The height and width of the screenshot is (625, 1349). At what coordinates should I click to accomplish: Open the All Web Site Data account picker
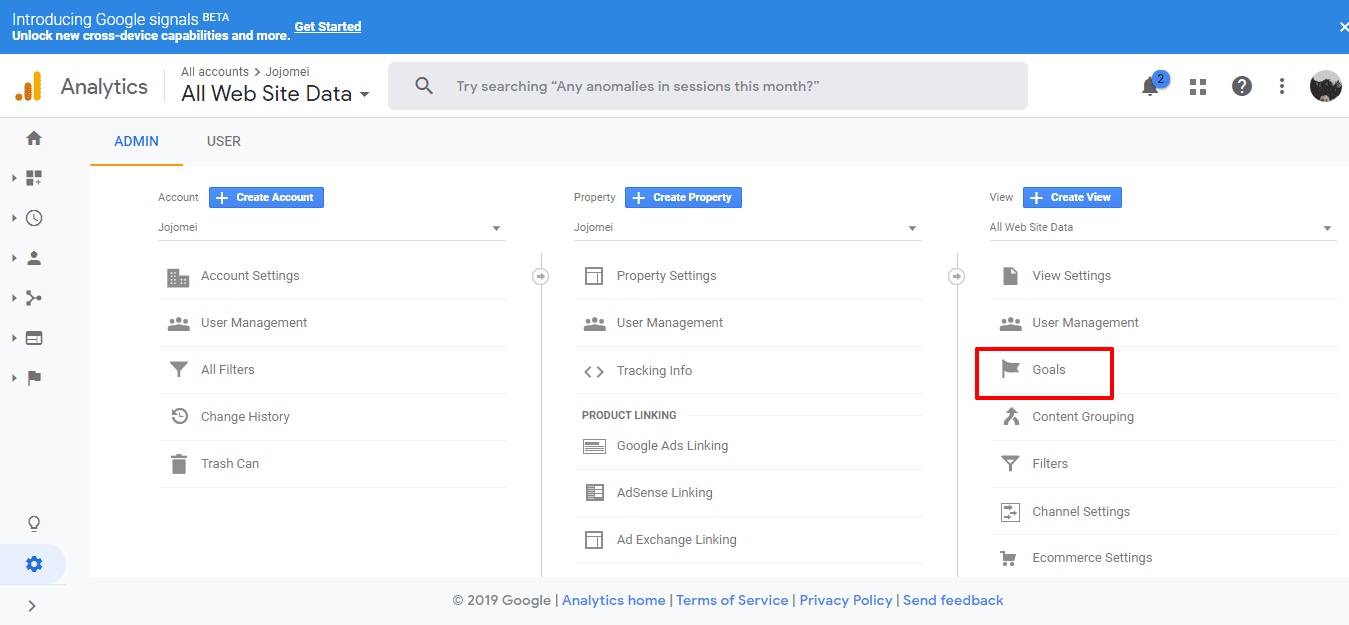275,94
